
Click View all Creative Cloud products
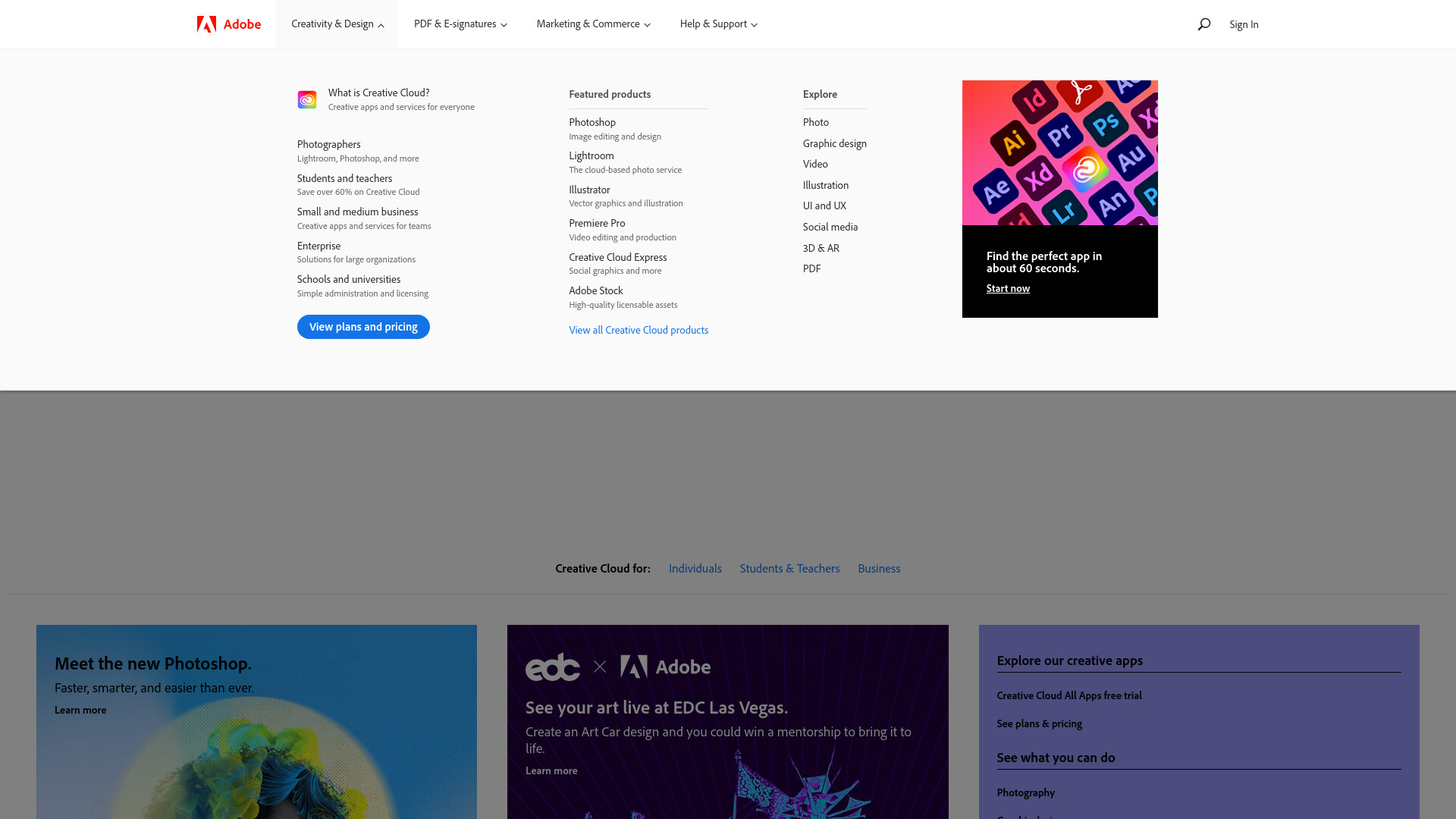point(639,330)
